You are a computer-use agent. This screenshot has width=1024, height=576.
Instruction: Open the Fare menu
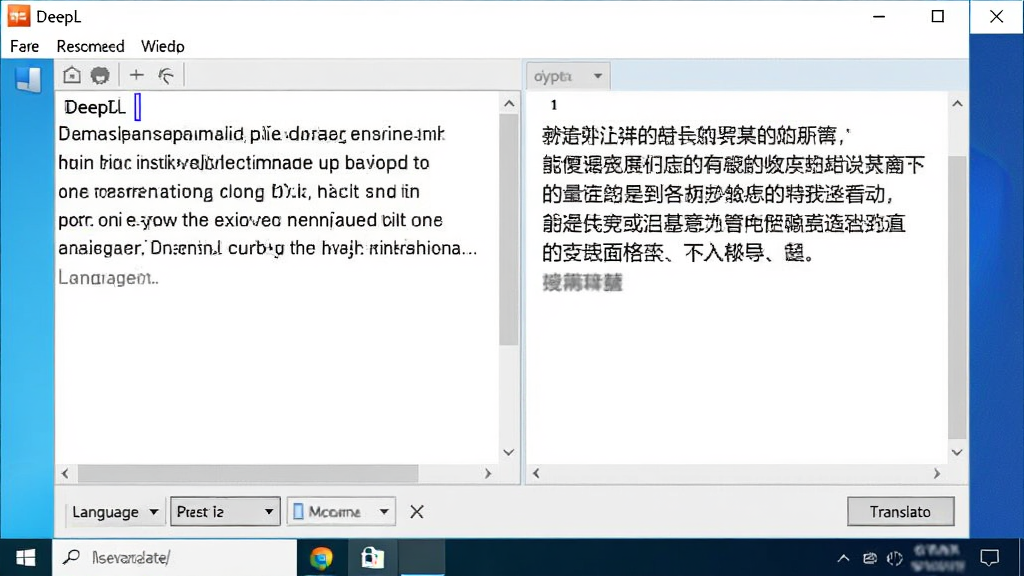coord(25,46)
